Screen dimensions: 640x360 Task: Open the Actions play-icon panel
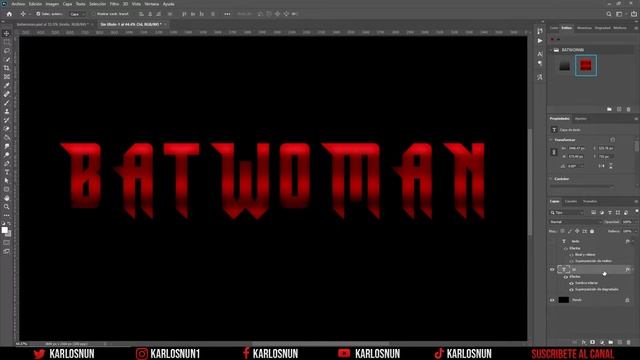[540, 41]
